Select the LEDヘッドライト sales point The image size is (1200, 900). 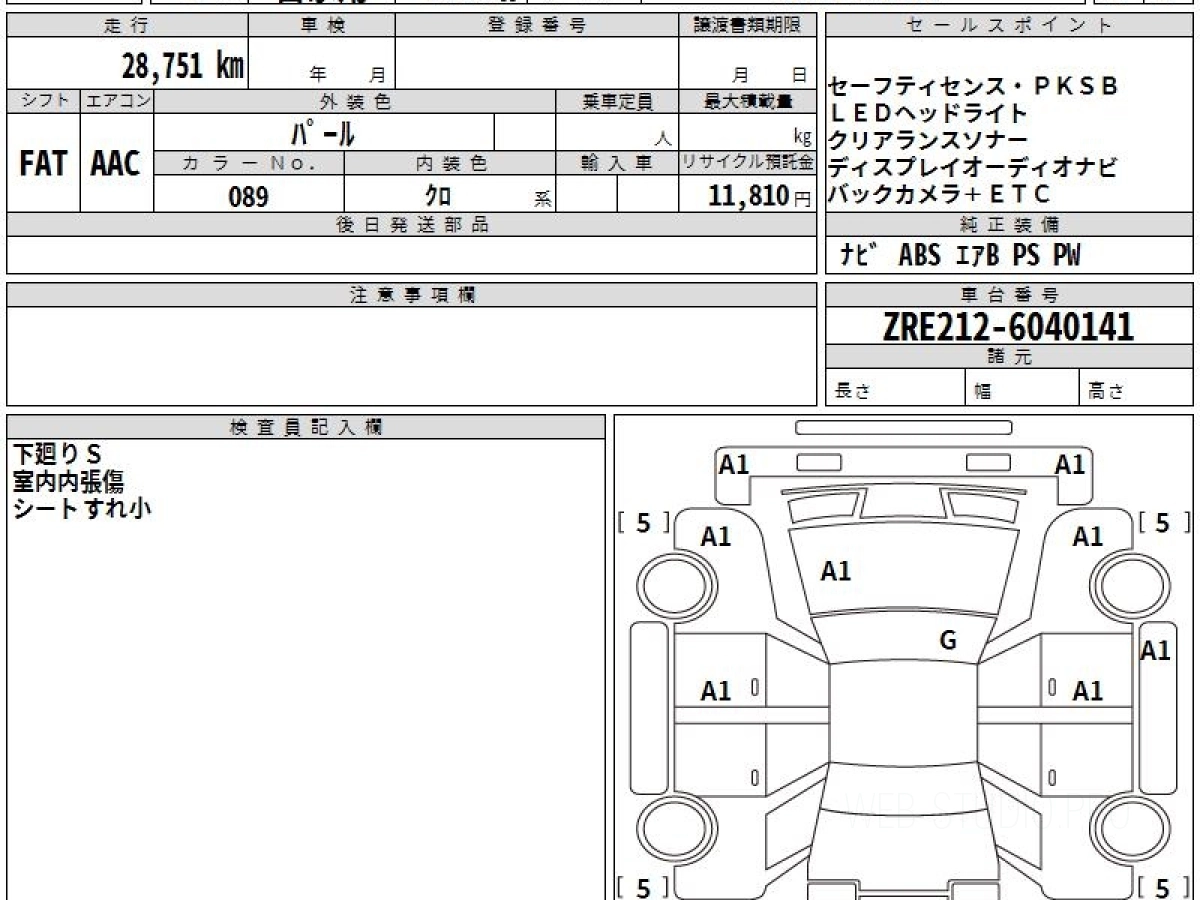[930, 112]
